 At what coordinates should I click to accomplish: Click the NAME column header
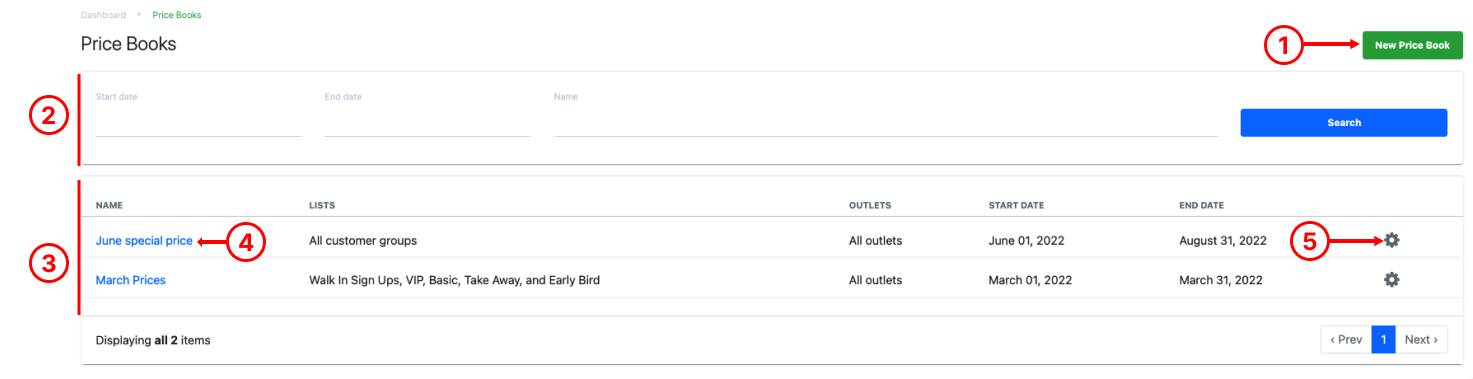[x=109, y=205]
